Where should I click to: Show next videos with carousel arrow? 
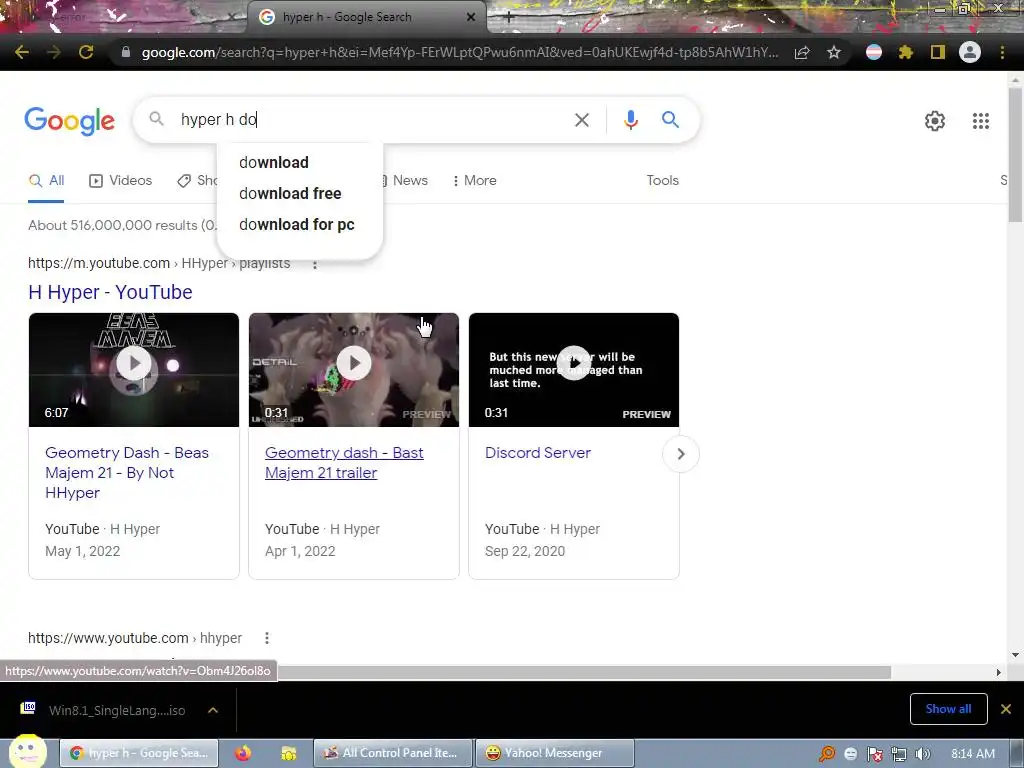click(x=680, y=454)
